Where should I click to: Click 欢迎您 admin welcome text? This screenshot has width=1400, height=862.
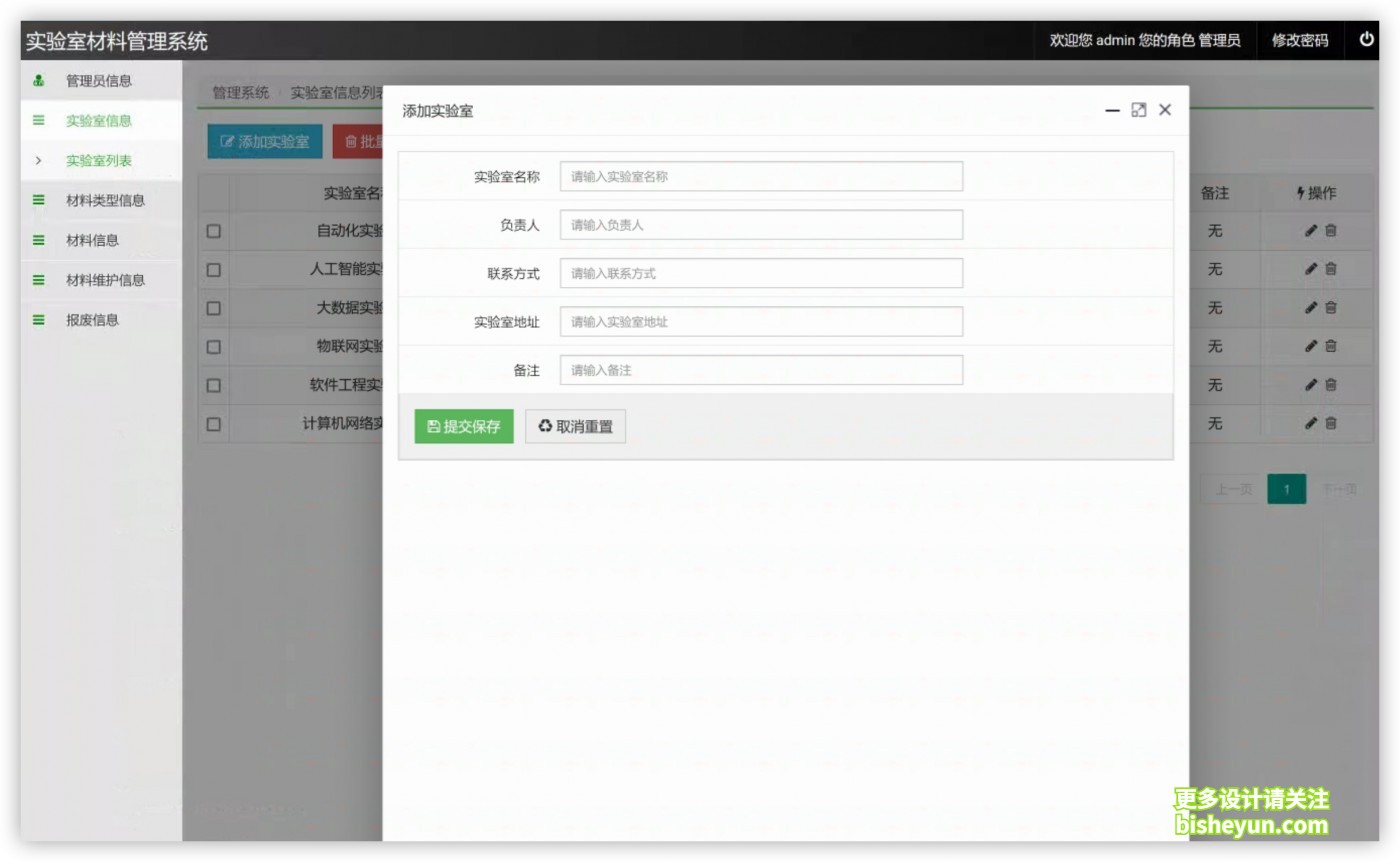1145,40
